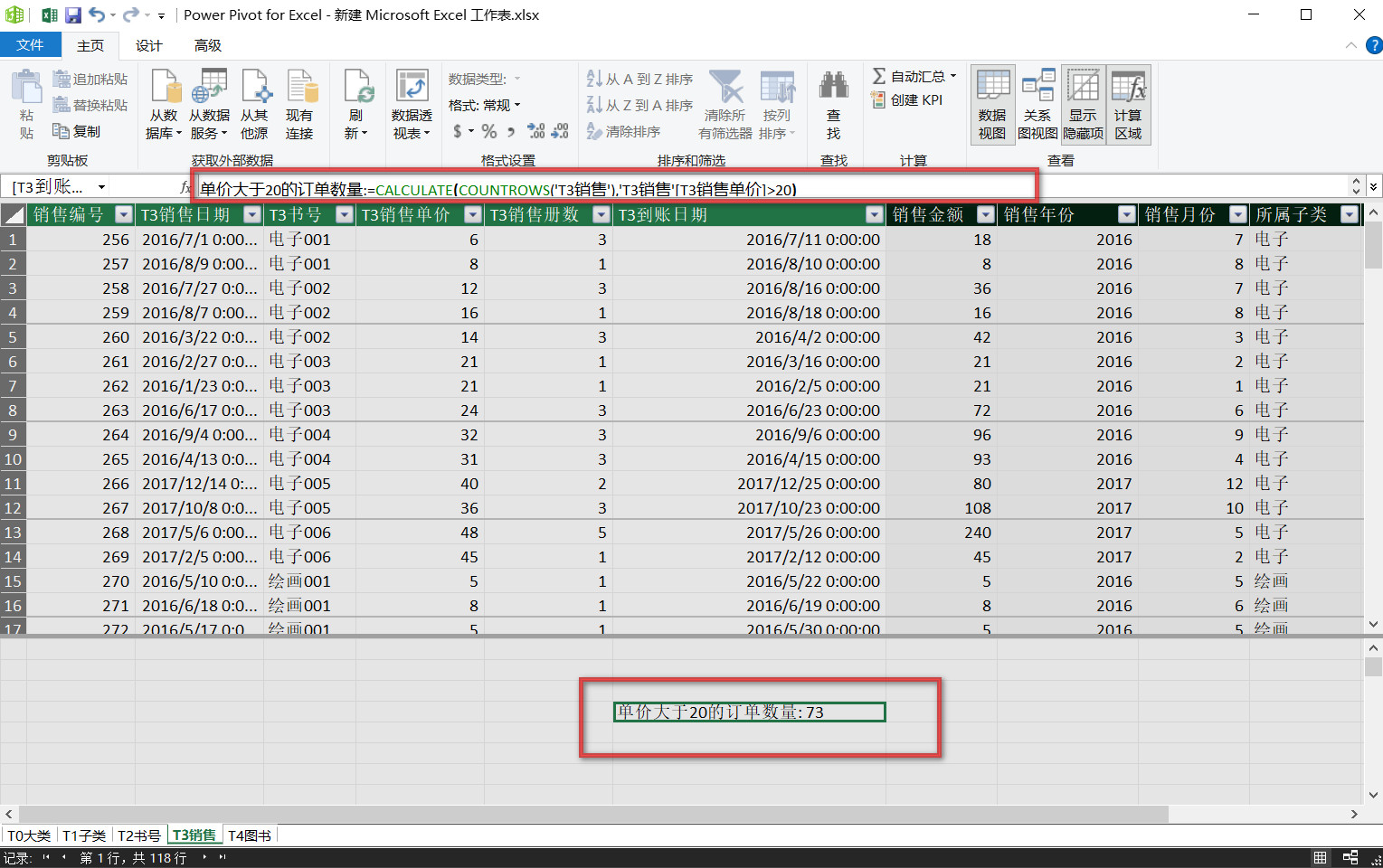Image resolution: width=1383 pixels, height=868 pixels.
Task: Open the T3销售日期 column filter dropdown
Action: tap(252, 215)
